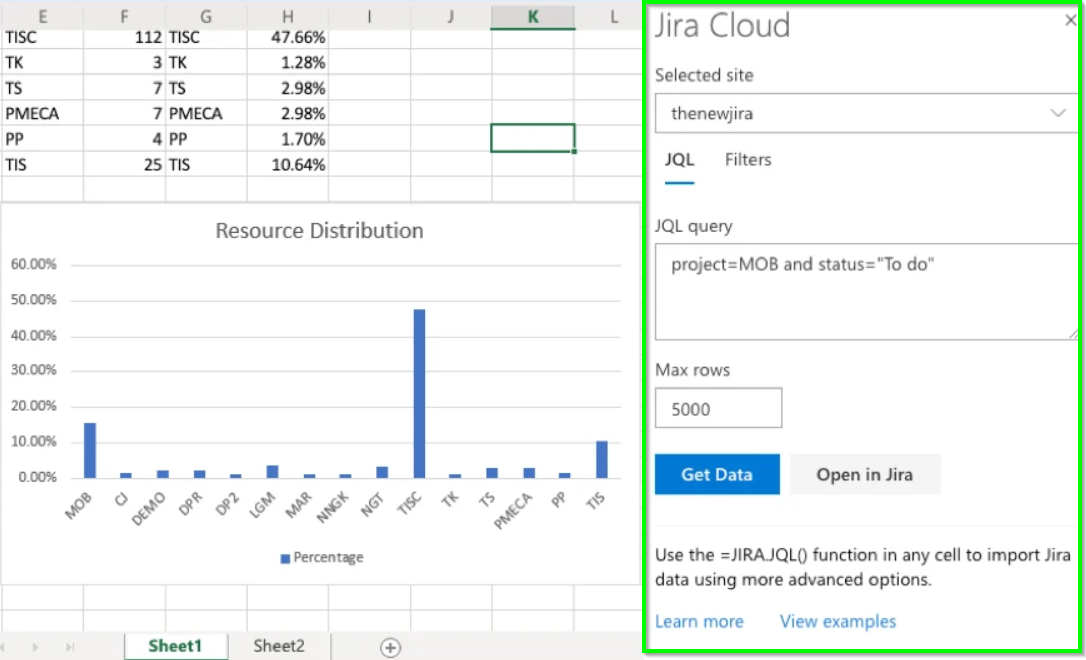This screenshot has width=1086, height=660.
Task: Select PMECA cell in column E
Action: pyautogui.click(x=42, y=114)
